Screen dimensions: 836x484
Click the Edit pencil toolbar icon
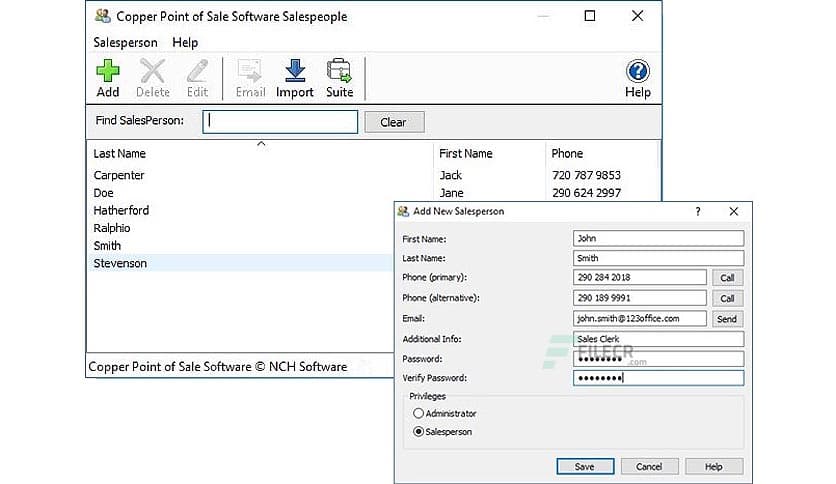point(198,72)
